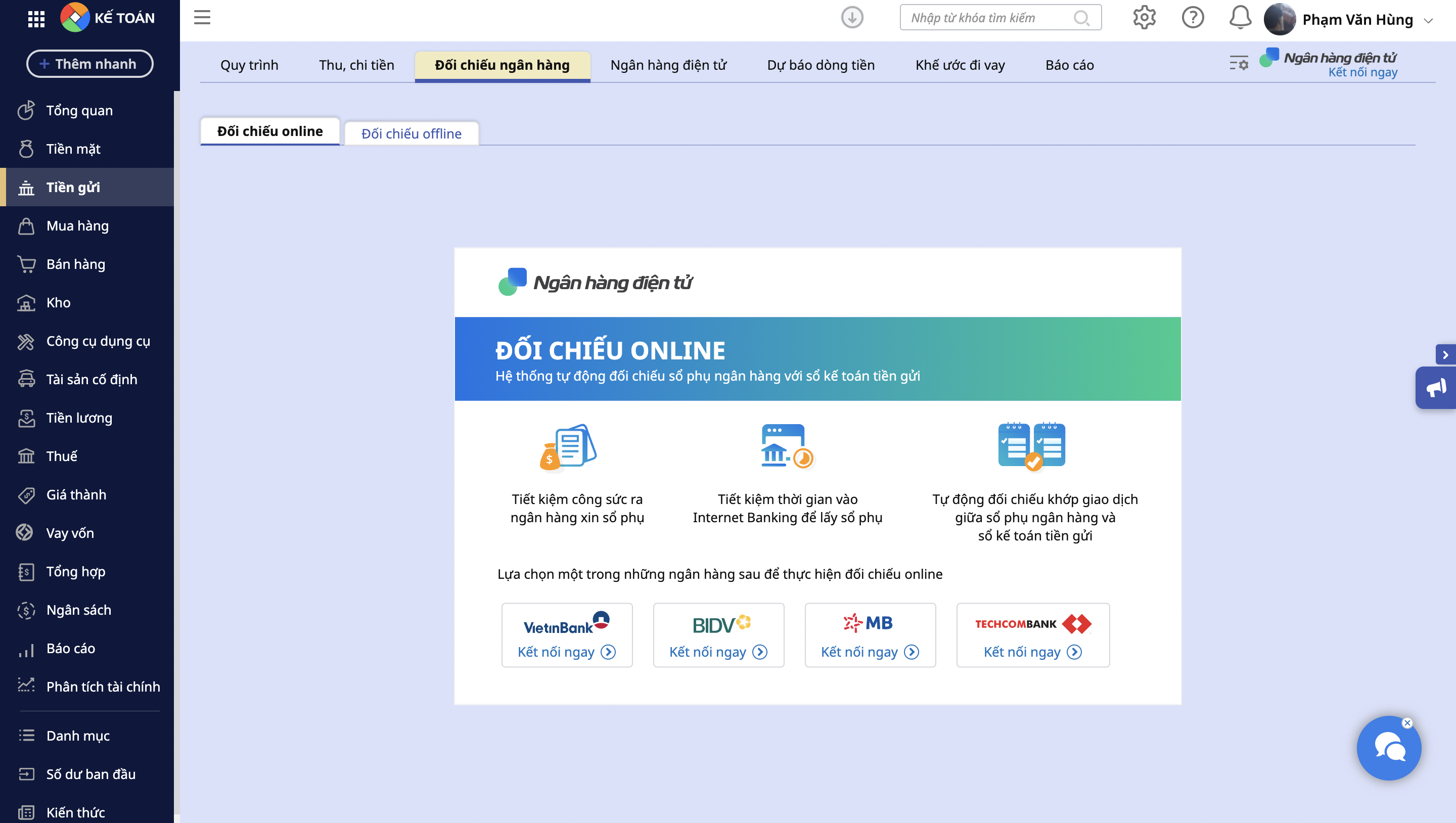Open the app grid launcher icon

(36, 19)
